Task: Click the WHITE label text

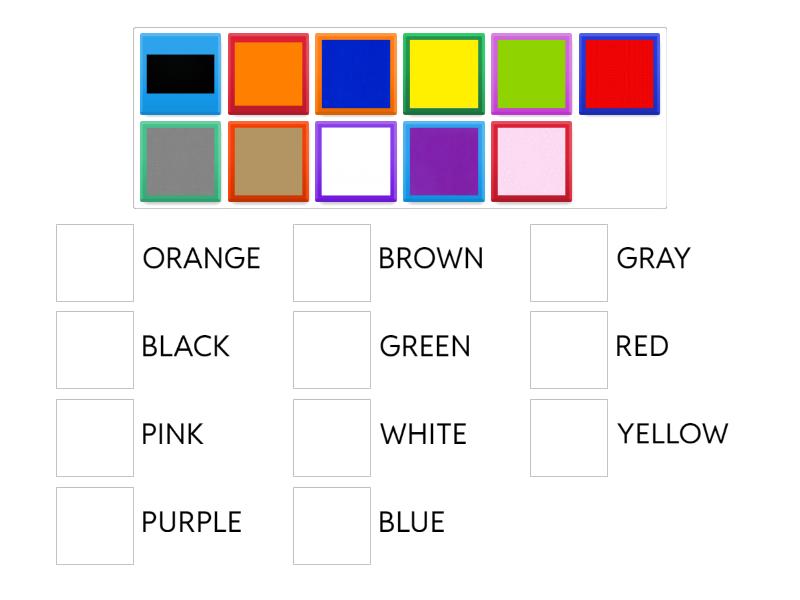Action: [424, 435]
